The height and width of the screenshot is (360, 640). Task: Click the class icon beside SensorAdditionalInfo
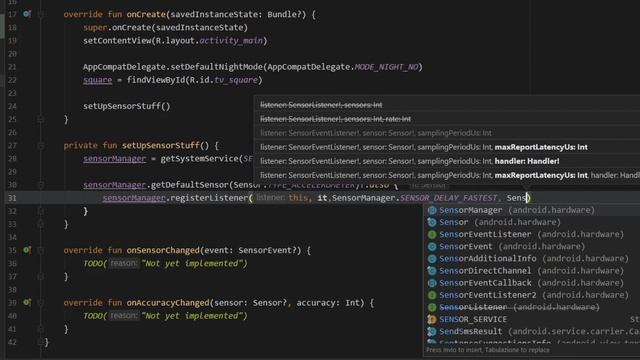[432, 259]
